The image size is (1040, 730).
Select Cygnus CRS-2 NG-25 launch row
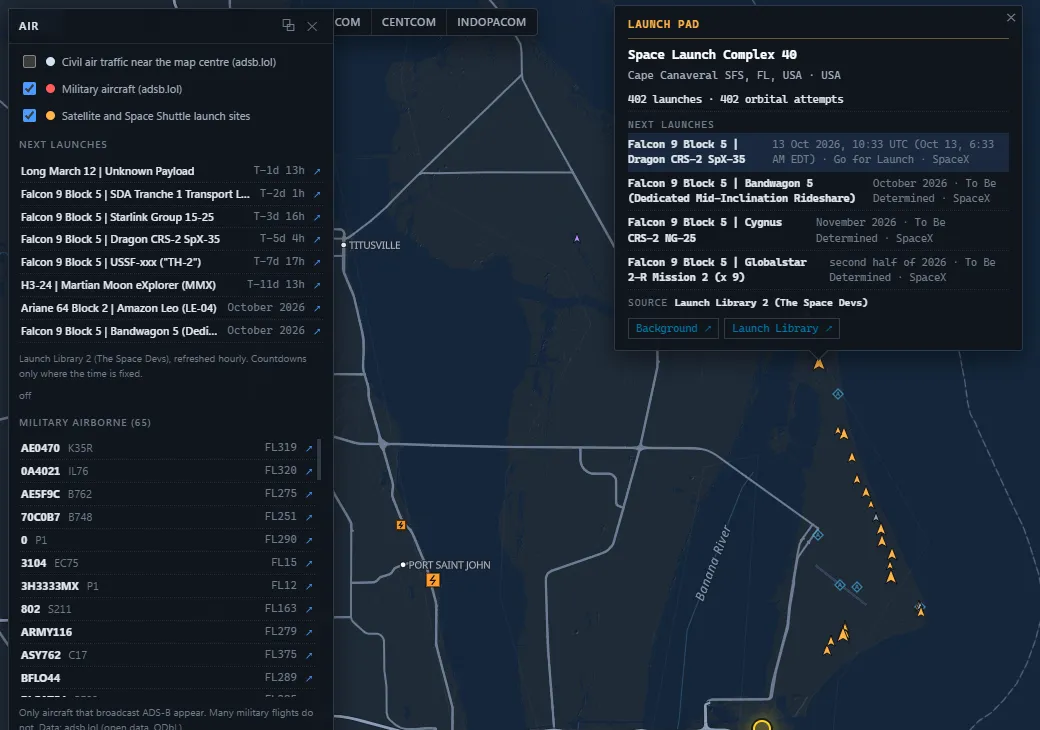tap(818, 230)
